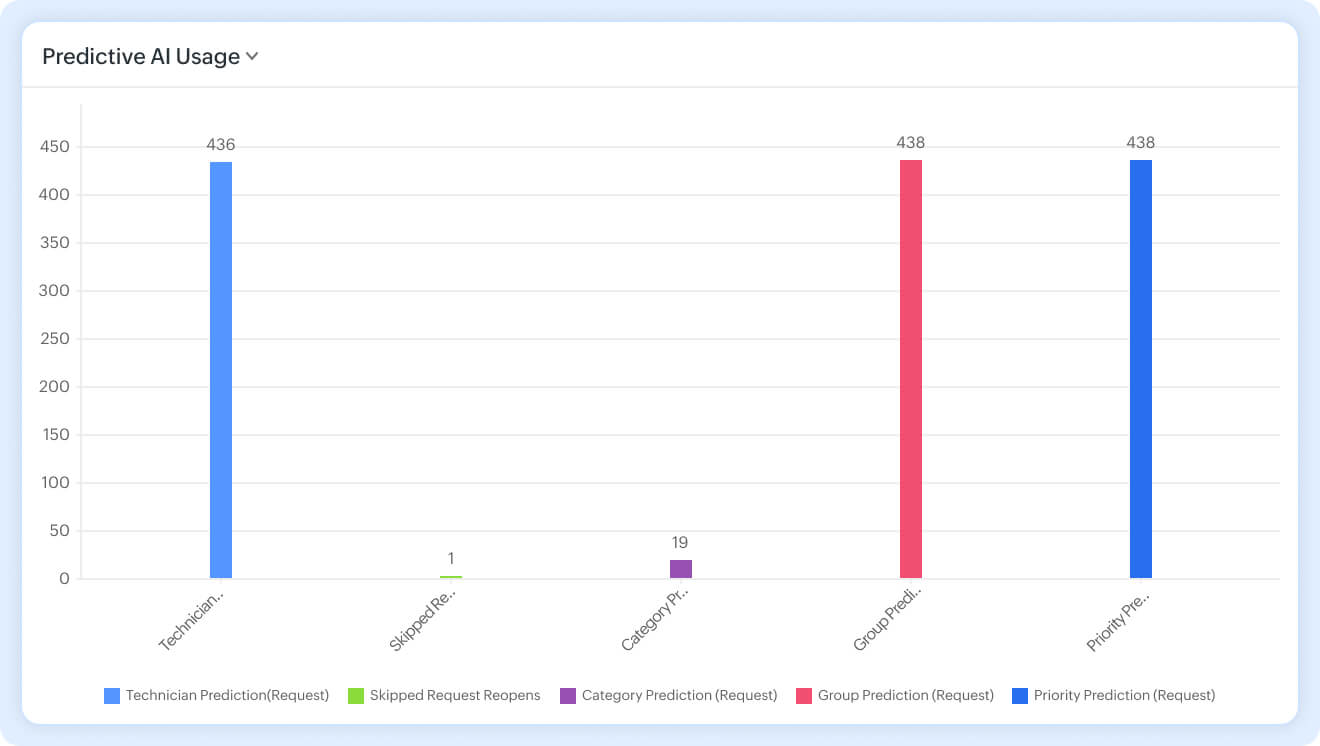Toggle Category Prediction (Request) legend label
This screenshot has height=746, width=1320.
coord(679,696)
